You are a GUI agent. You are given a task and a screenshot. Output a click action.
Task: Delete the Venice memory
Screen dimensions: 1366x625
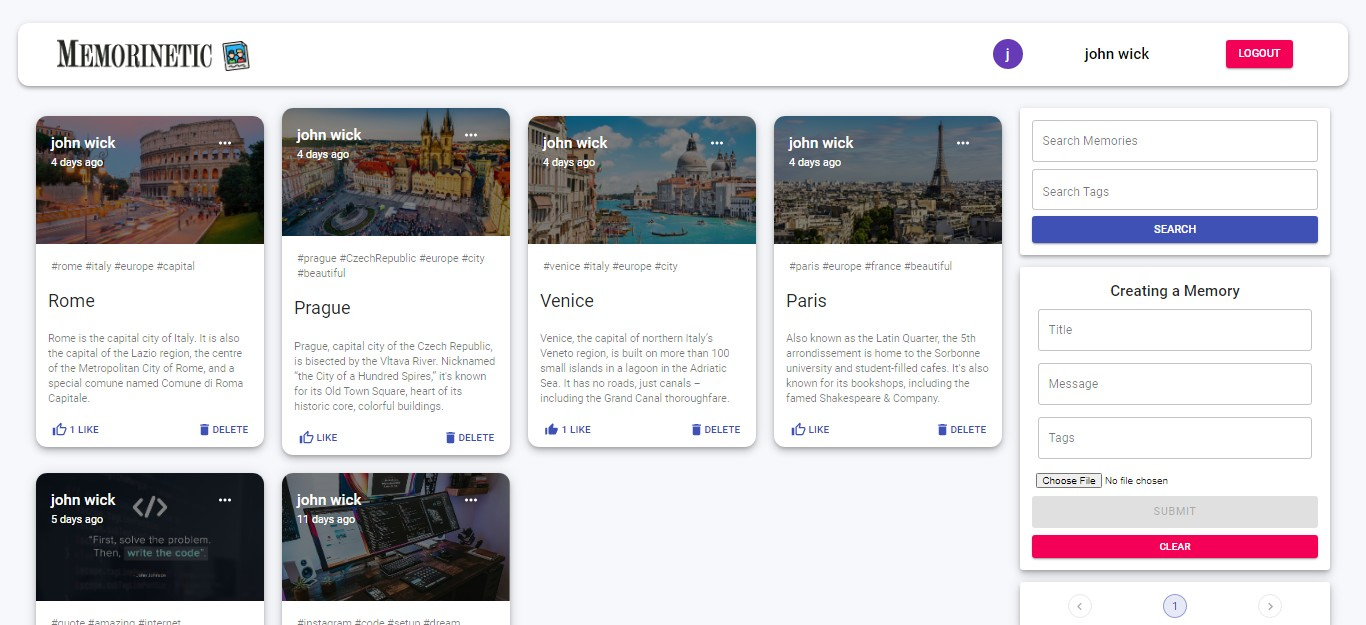[x=715, y=430]
